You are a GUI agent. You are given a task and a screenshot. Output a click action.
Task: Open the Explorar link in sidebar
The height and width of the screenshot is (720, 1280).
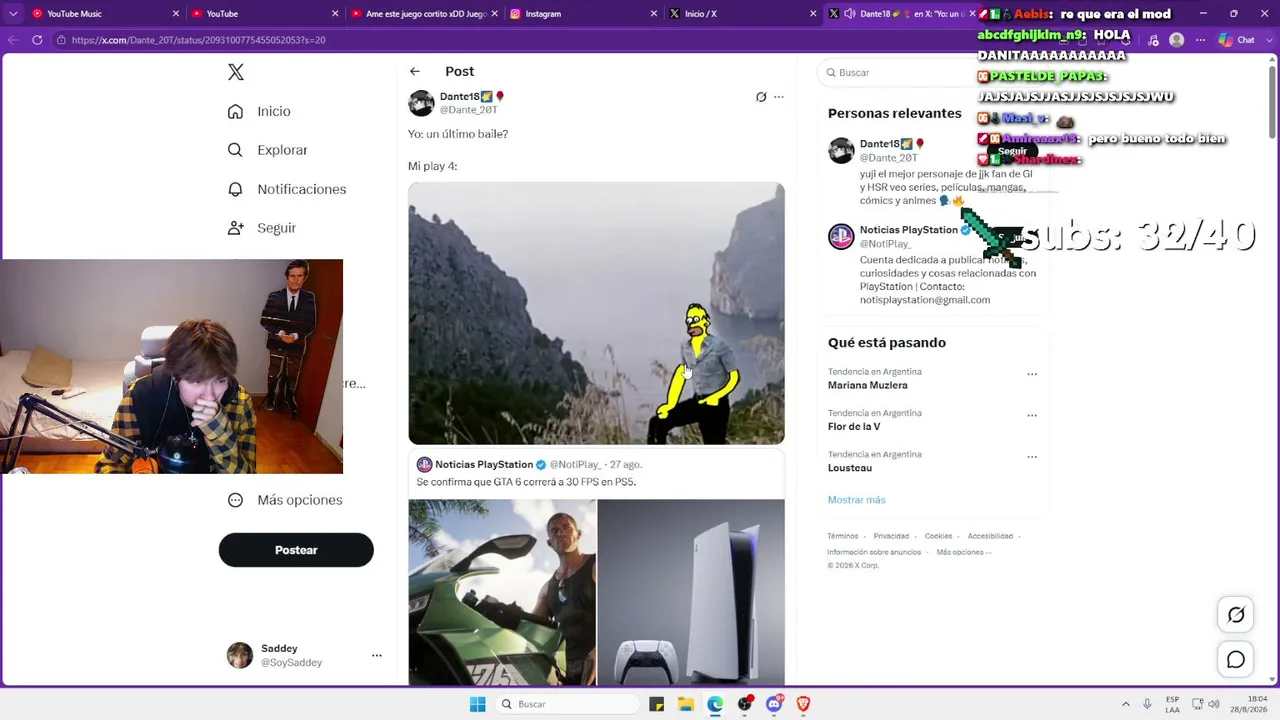pos(282,150)
